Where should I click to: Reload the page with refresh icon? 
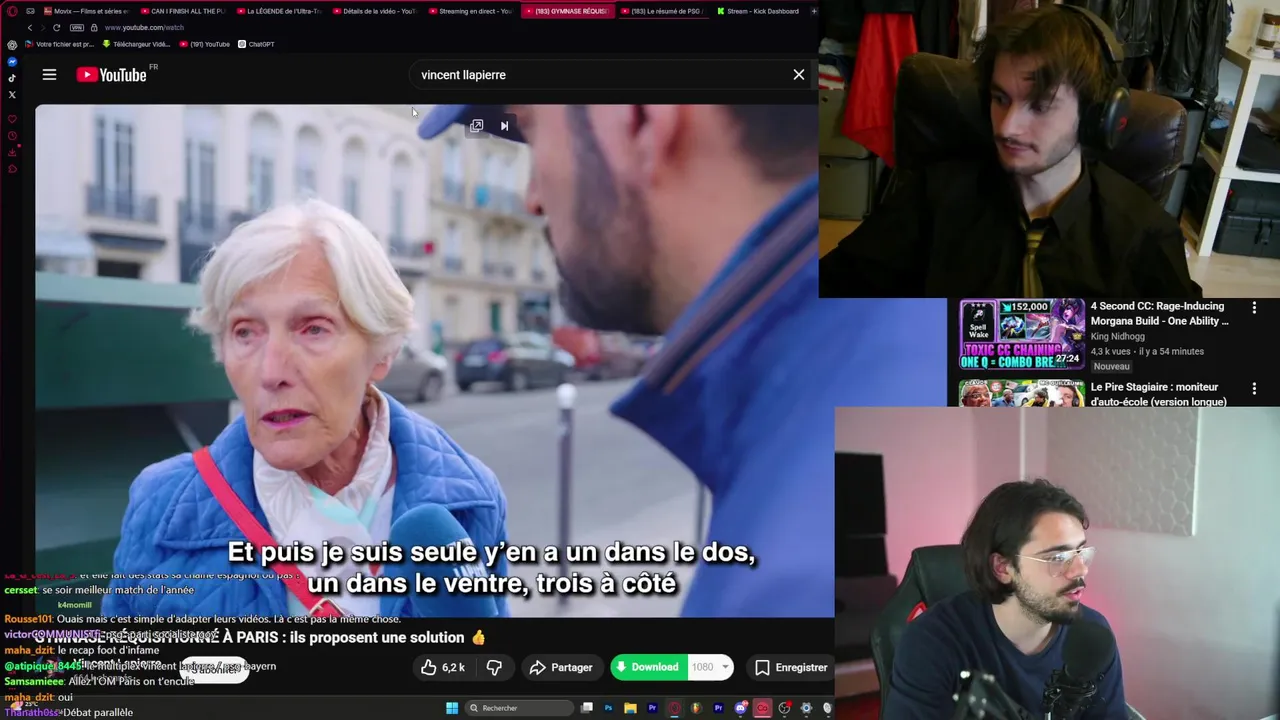coord(57,28)
